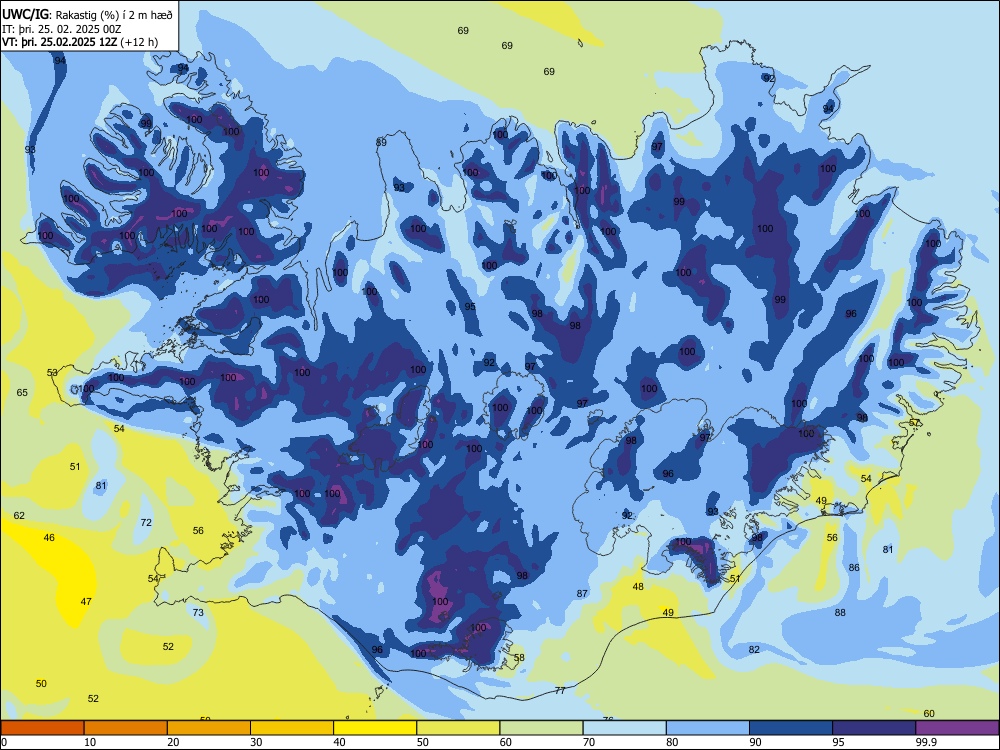1000x750 pixels.
Task: Click the '10' legend scale label
Action: click(x=90, y=742)
